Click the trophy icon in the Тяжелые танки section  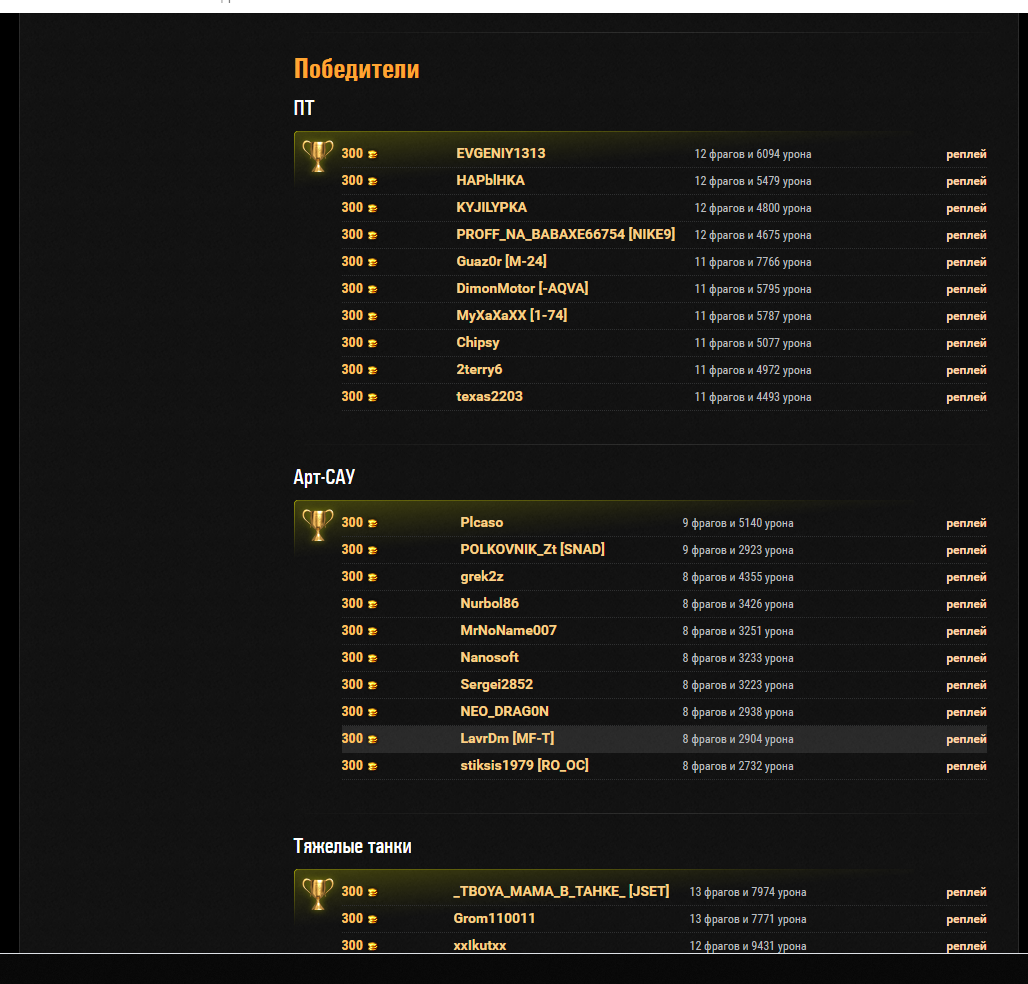click(318, 893)
